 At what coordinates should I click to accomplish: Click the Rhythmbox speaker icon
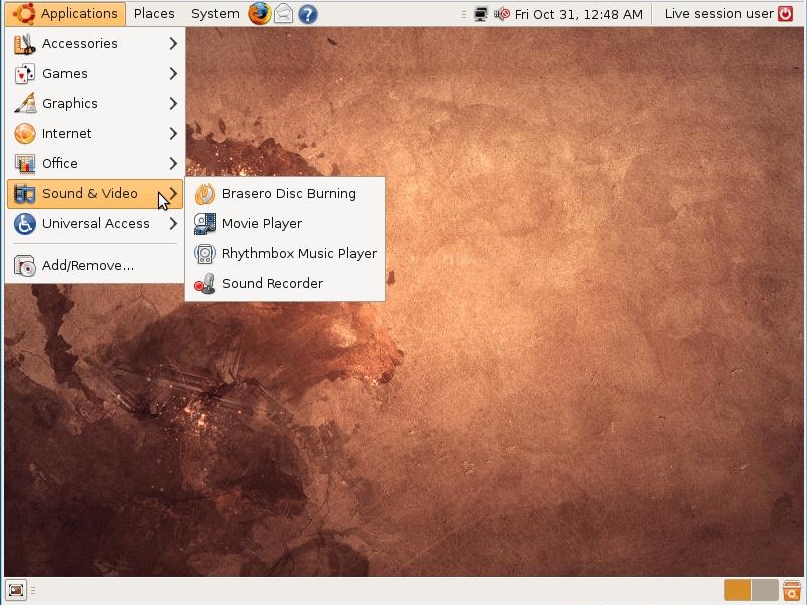[205, 254]
